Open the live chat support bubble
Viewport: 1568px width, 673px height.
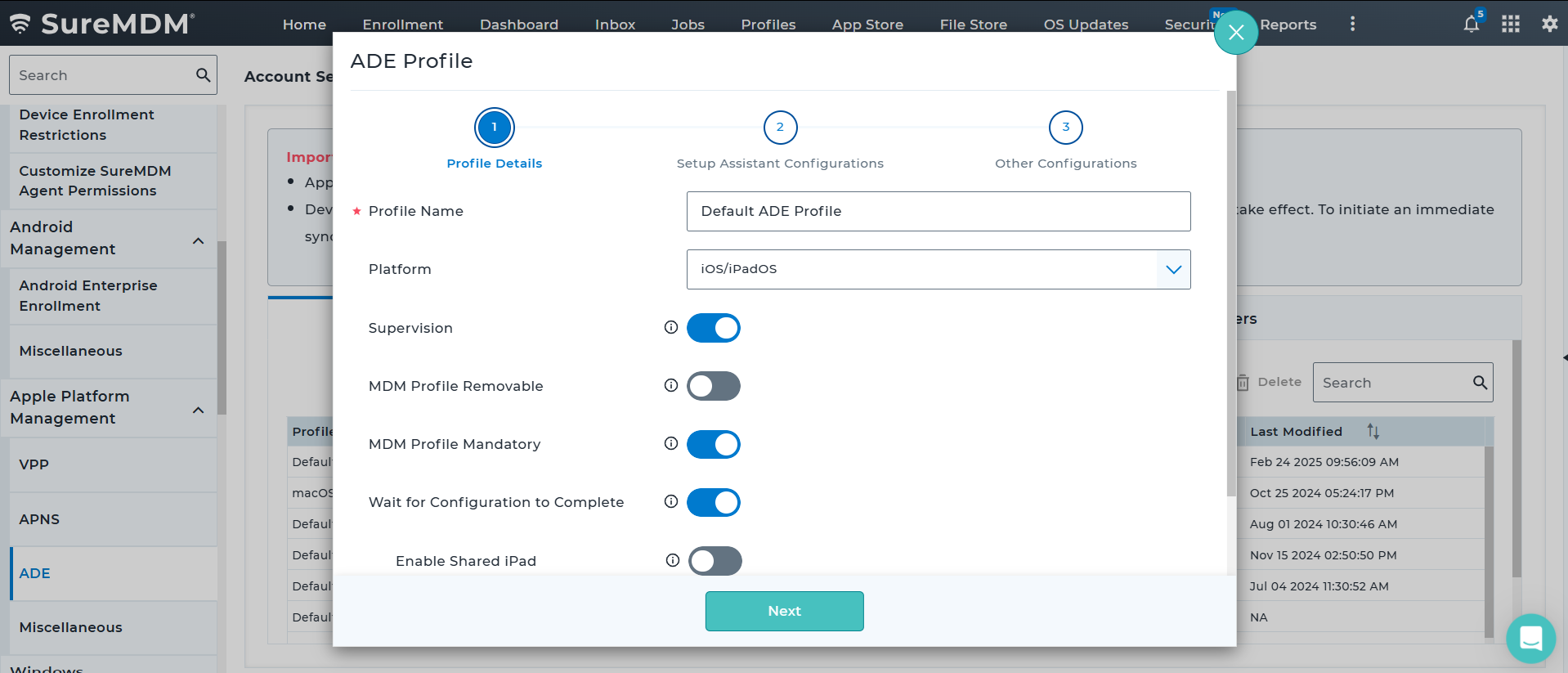point(1530,638)
